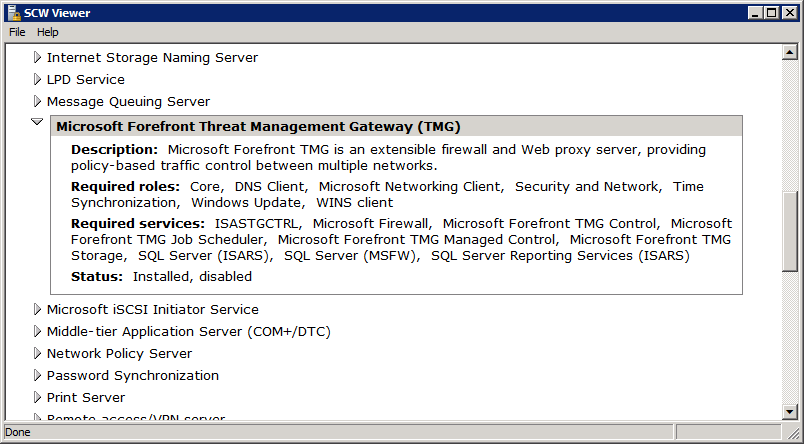804x444 pixels.
Task: Click the window resize grip icon
Action: pyautogui.click(x=792, y=432)
